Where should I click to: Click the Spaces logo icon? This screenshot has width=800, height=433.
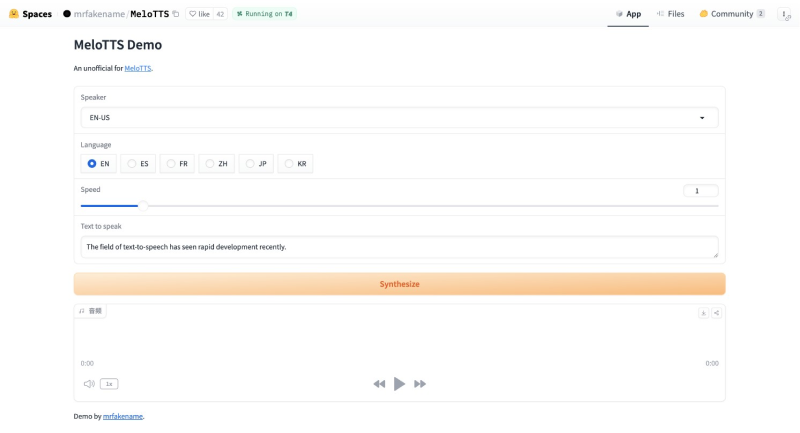[14, 14]
